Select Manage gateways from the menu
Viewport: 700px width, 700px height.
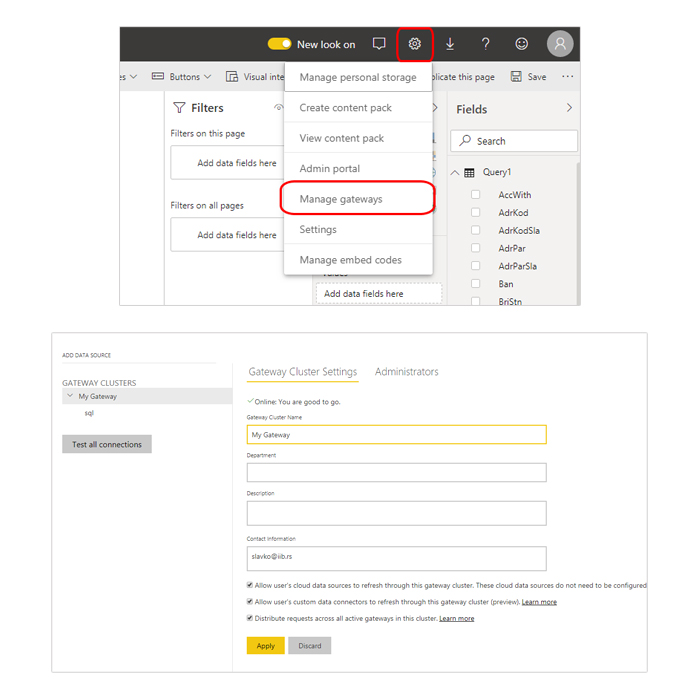[341, 199]
